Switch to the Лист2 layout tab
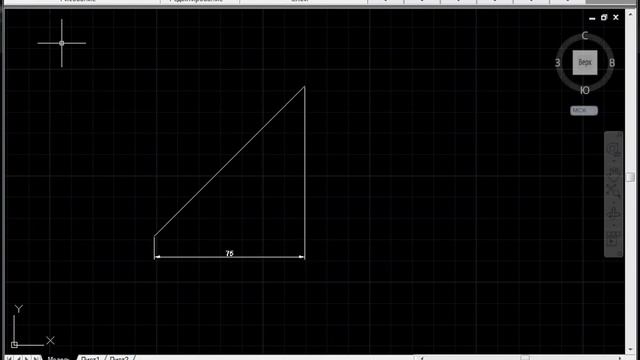The image size is (640, 360). click(x=119, y=358)
